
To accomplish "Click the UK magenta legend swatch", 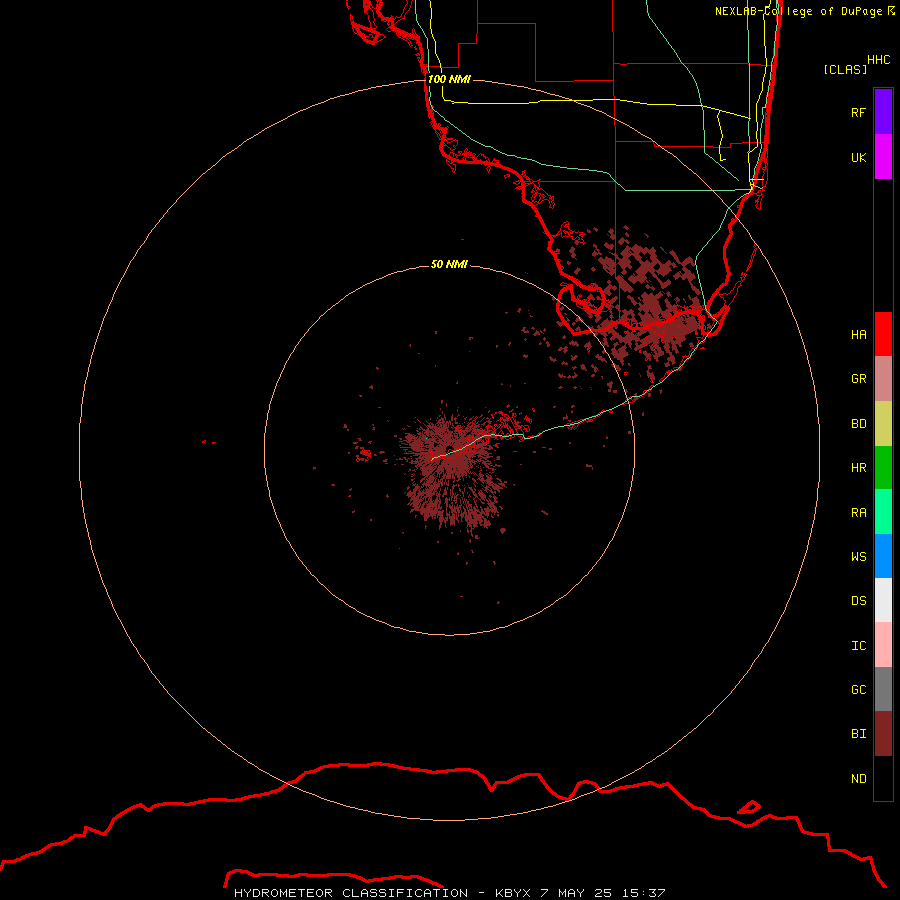I will [883, 157].
